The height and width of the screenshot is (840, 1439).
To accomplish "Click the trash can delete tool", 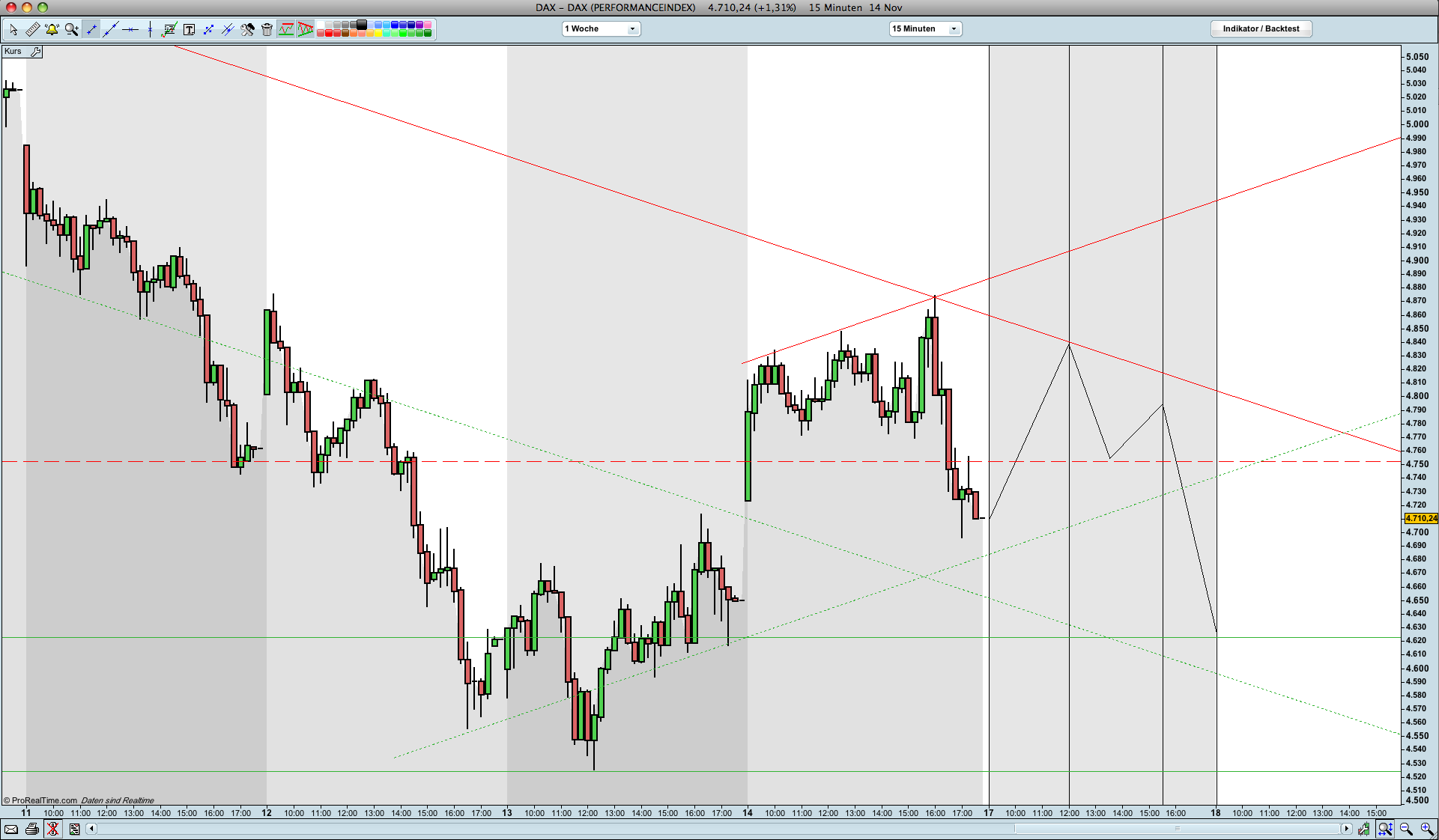I will click(267, 29).
